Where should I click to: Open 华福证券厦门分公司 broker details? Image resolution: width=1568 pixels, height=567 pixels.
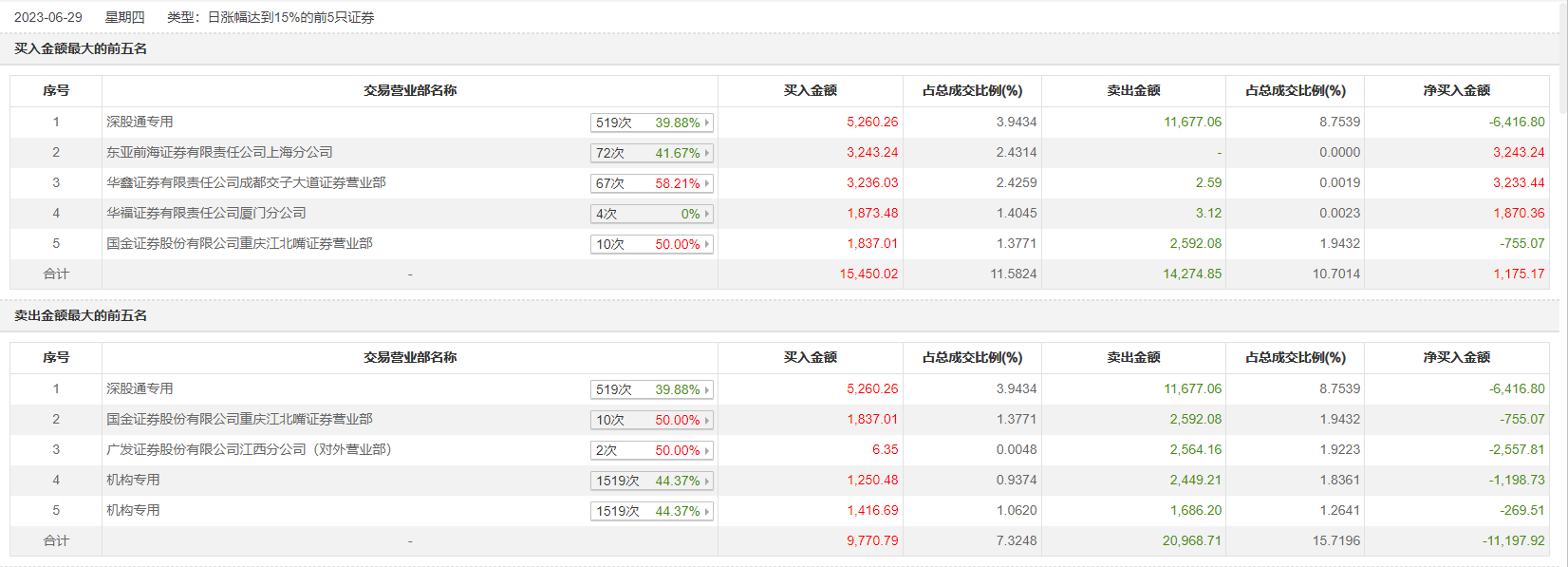pyautogui.click(x=206, y=213)
